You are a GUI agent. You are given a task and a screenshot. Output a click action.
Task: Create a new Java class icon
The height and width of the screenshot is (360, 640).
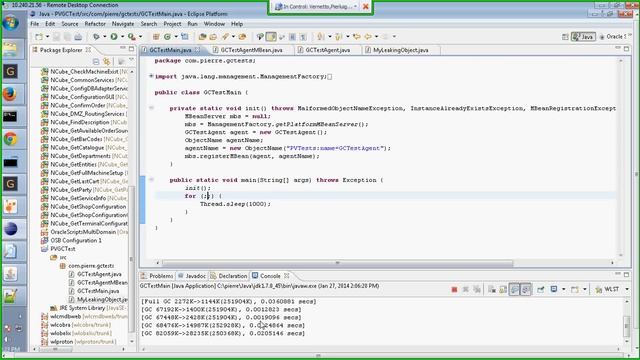pyautogui.click(x=167, y=37)
